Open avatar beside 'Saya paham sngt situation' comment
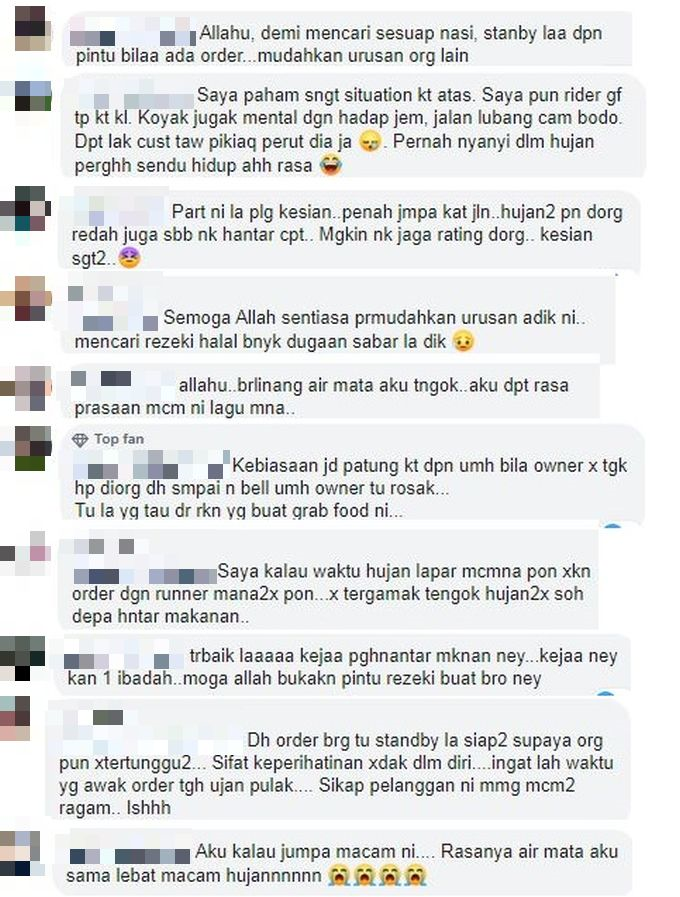680x897 pixels. point(32,96)
